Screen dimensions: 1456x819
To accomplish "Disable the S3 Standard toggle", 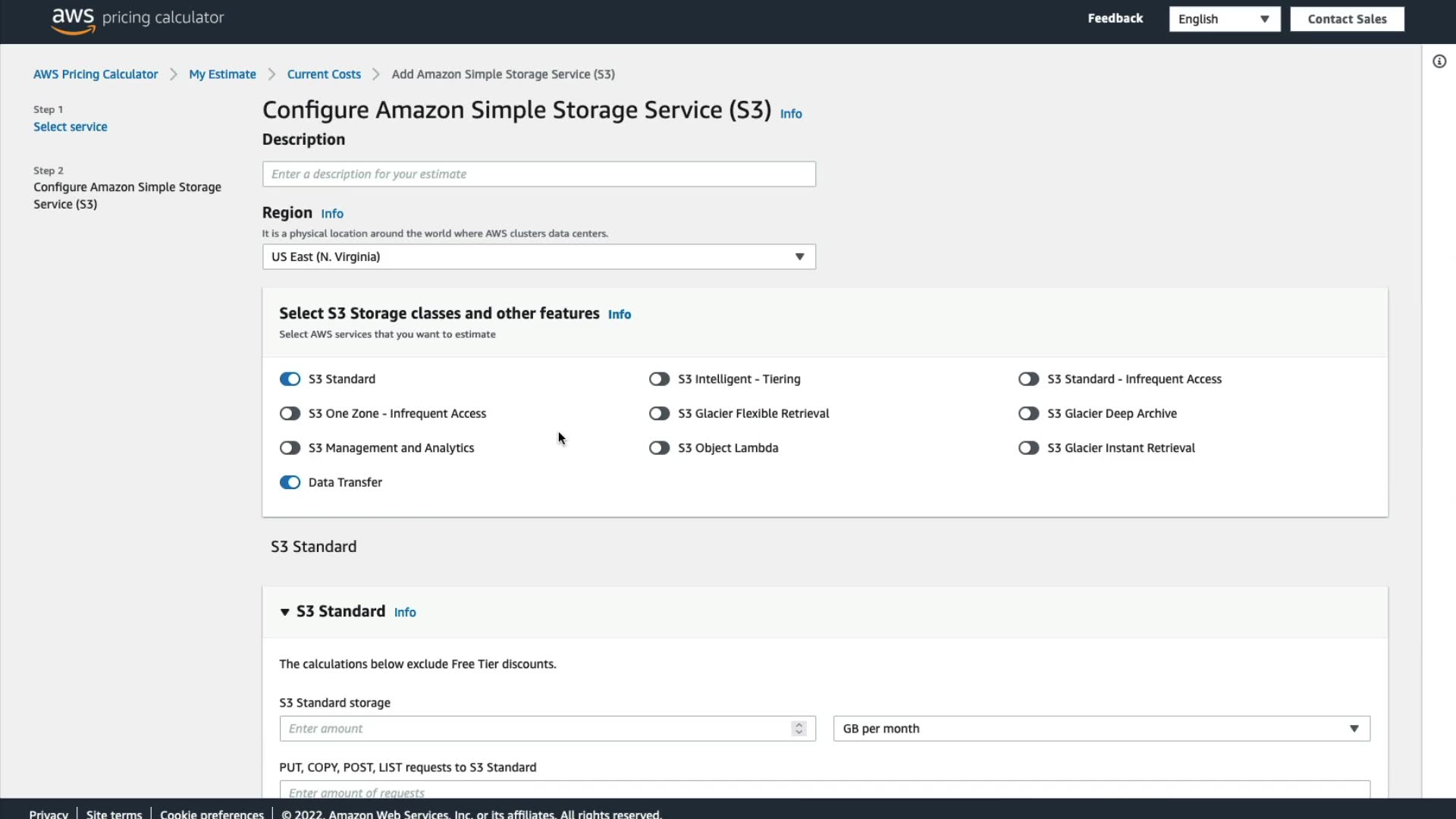I will (290, 379).
